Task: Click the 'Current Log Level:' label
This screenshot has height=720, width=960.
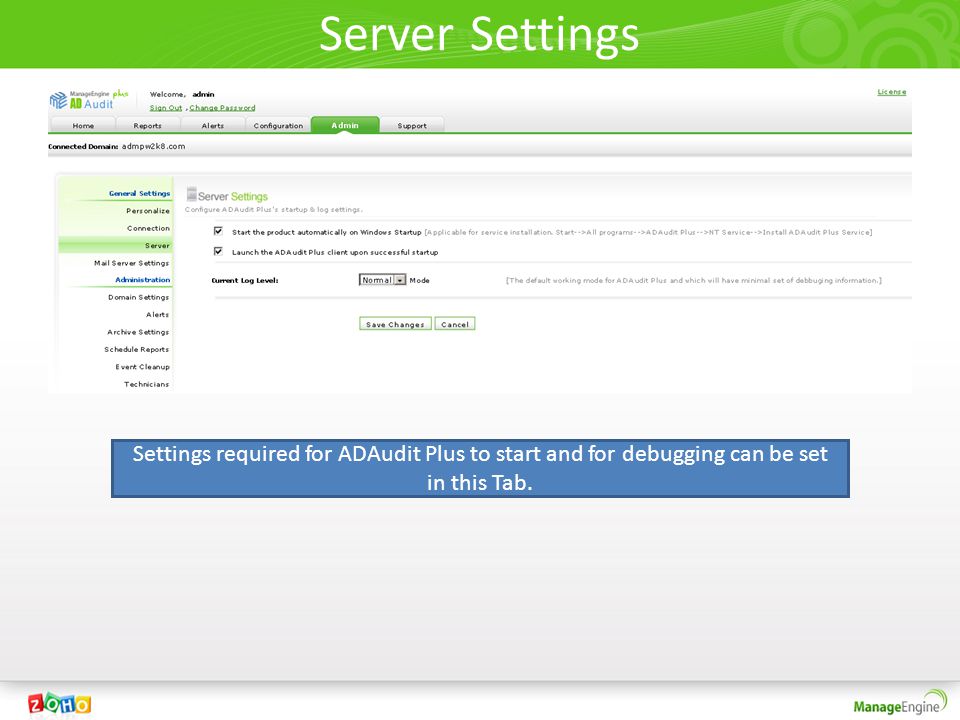Action: (x=245, y=280)
